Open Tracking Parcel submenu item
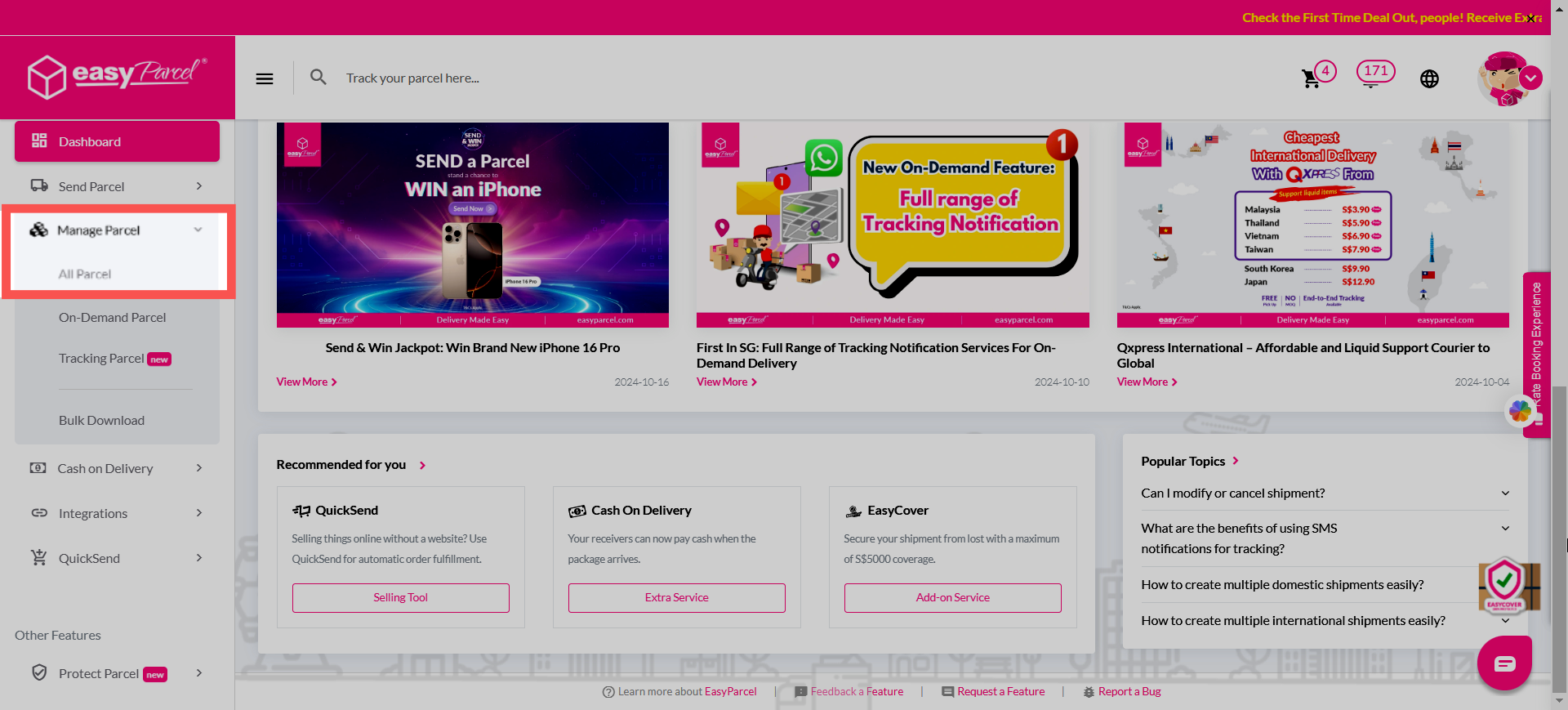This screenshot has height=710, width=1568. pyautogui.click(x=114, y=358)
